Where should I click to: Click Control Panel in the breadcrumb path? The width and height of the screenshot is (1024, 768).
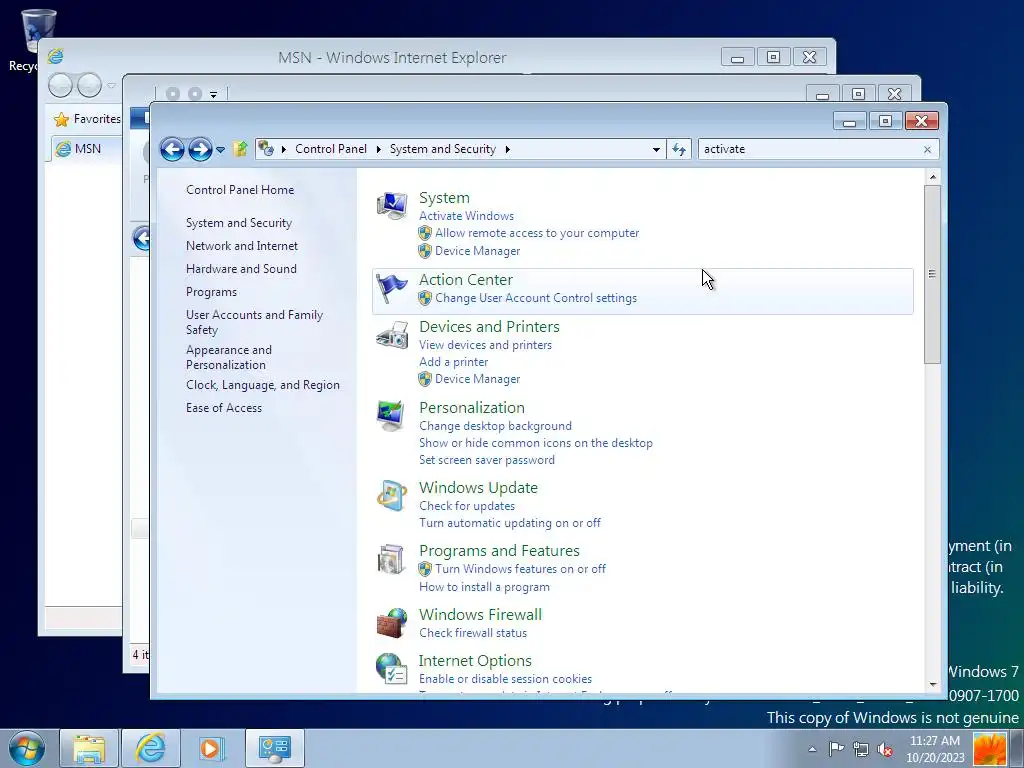330,149
